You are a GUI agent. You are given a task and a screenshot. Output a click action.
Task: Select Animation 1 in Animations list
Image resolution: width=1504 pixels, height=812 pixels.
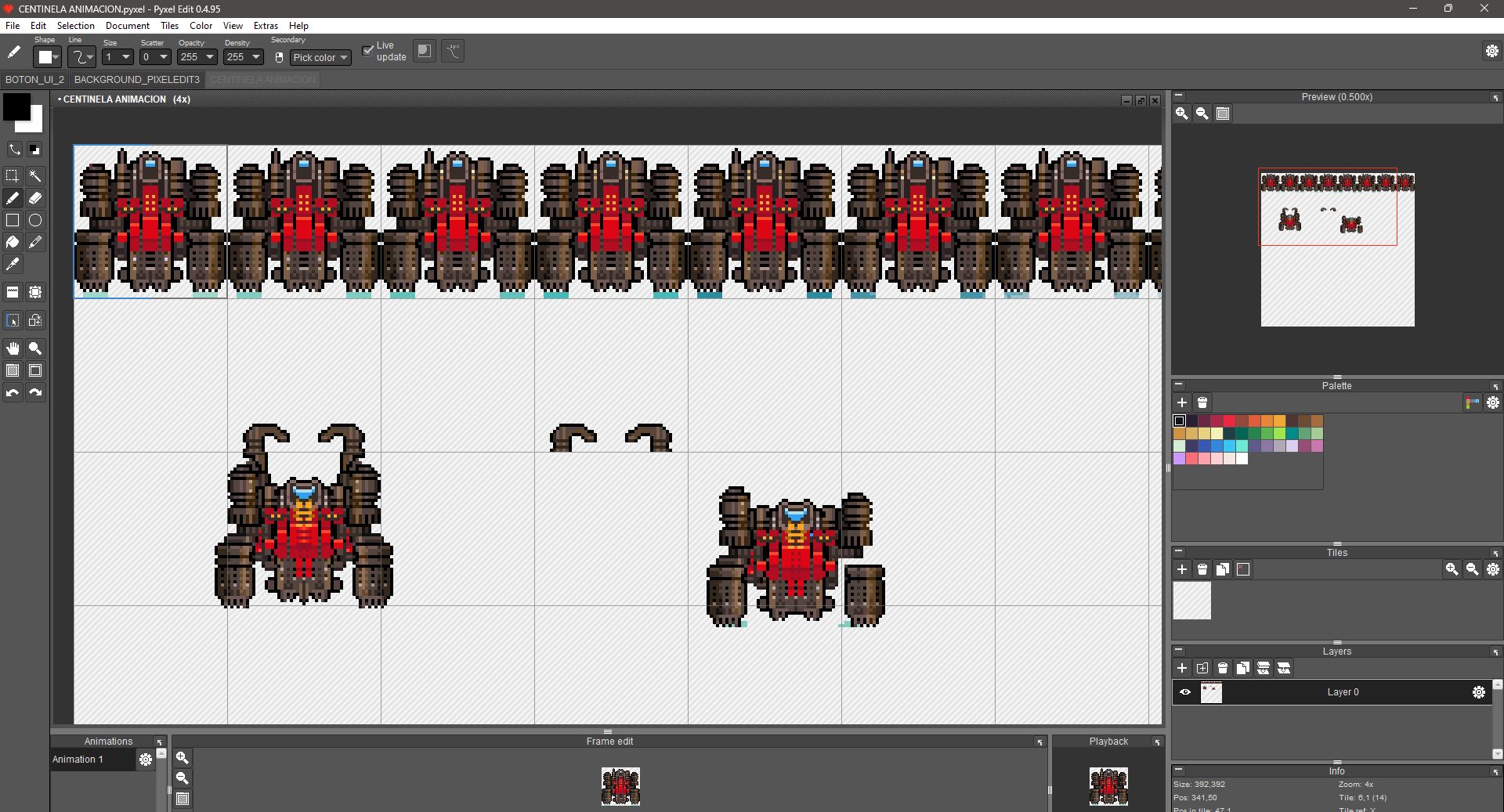point(78,760)
